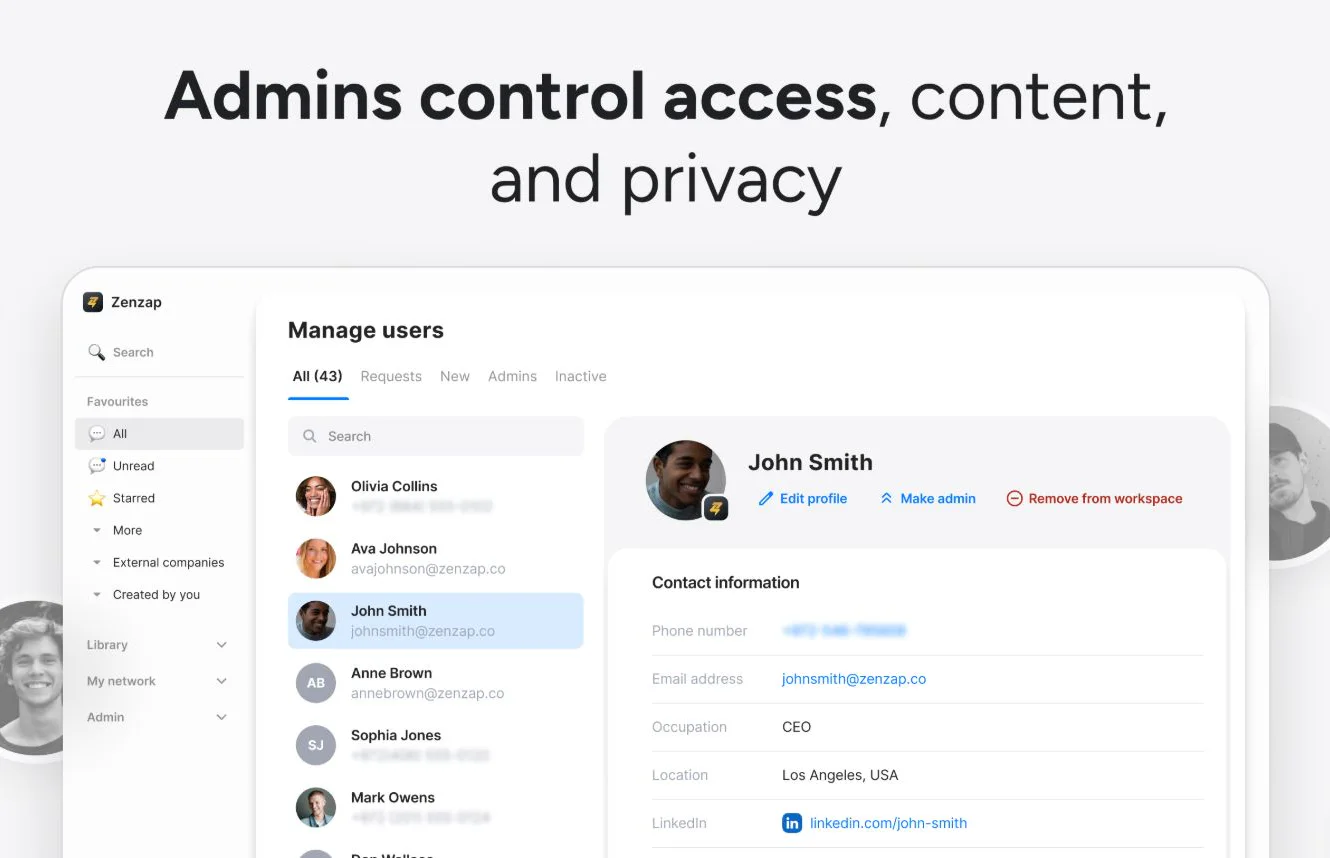Click the Starred star icon
The height and width of the screenshot is (858, 1330).
pyautogui.click(x=97, y=498)
